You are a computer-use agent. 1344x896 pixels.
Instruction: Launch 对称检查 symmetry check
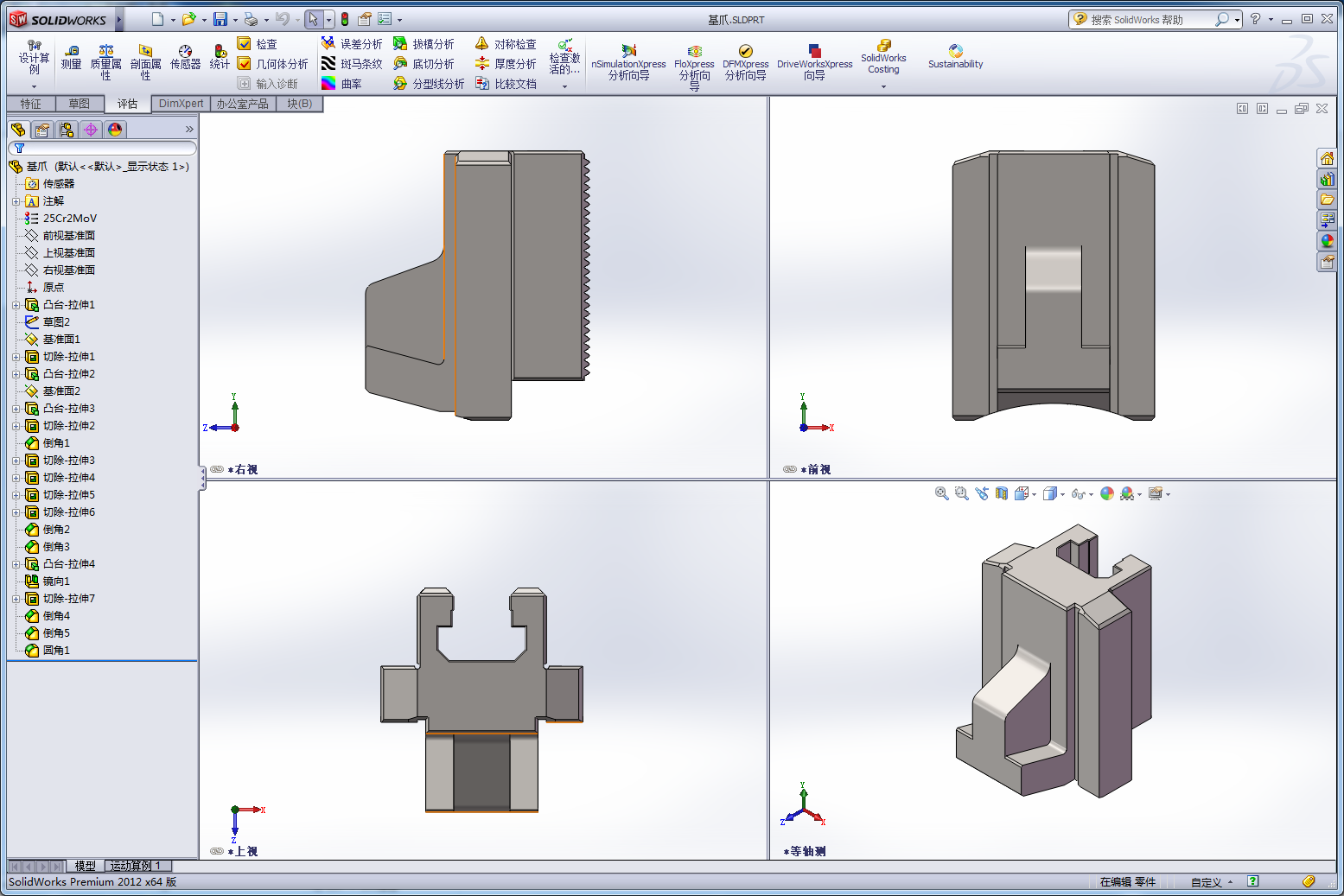(x=506, y=43)
